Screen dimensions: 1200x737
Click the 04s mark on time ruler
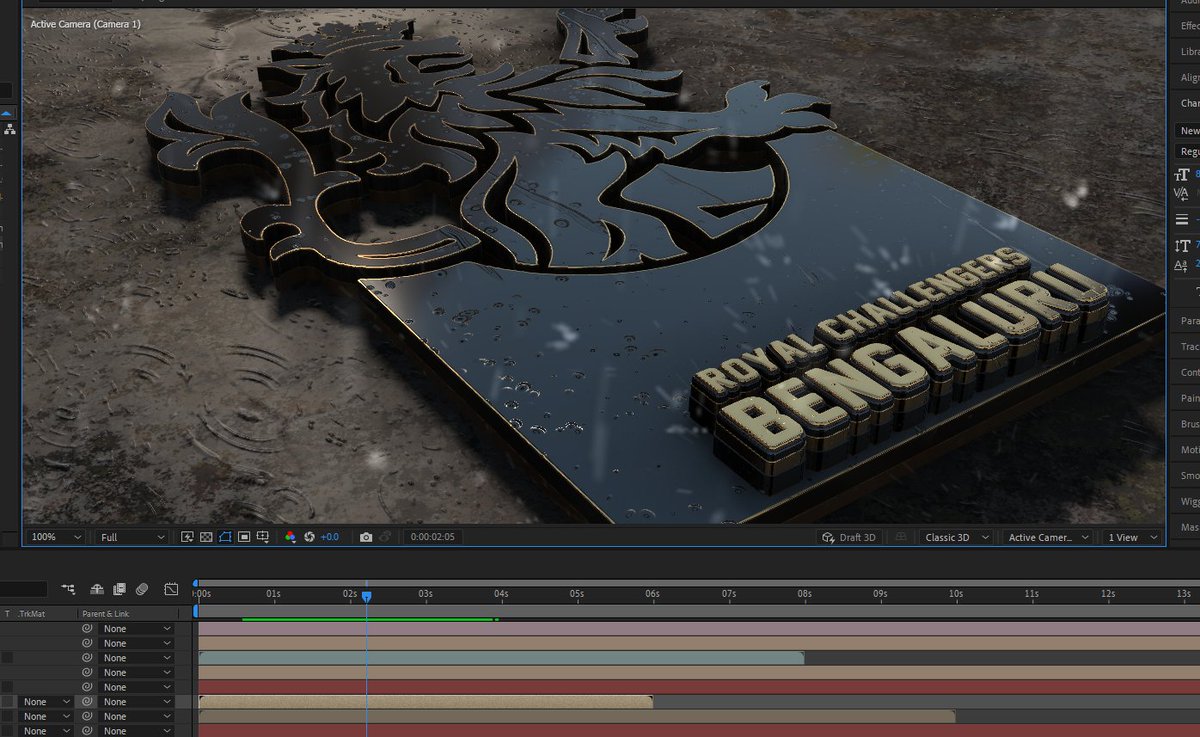[x=501, y=594]
